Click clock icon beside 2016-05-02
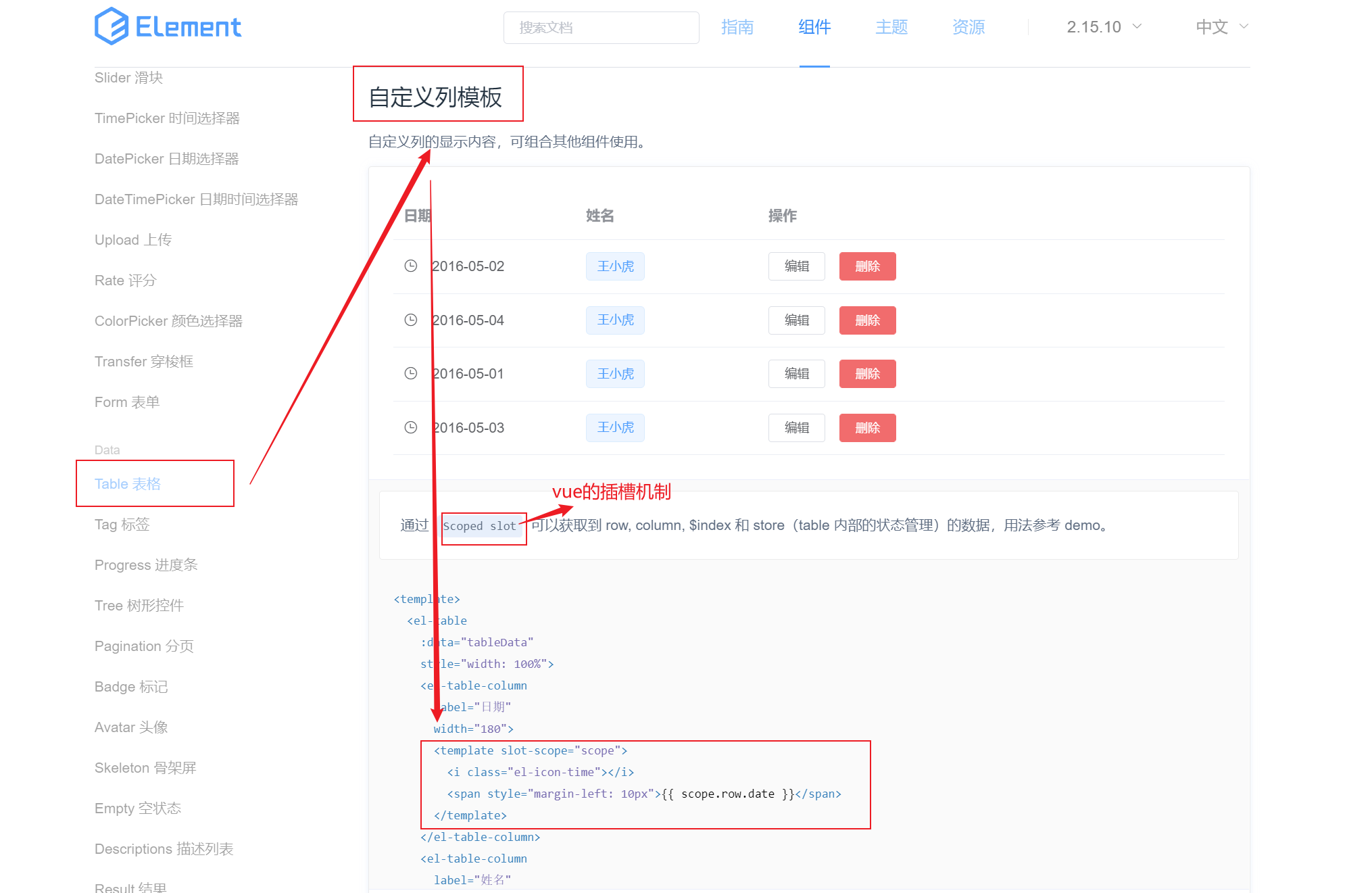This screenshot has width=1372, height=893. (410, 266)
